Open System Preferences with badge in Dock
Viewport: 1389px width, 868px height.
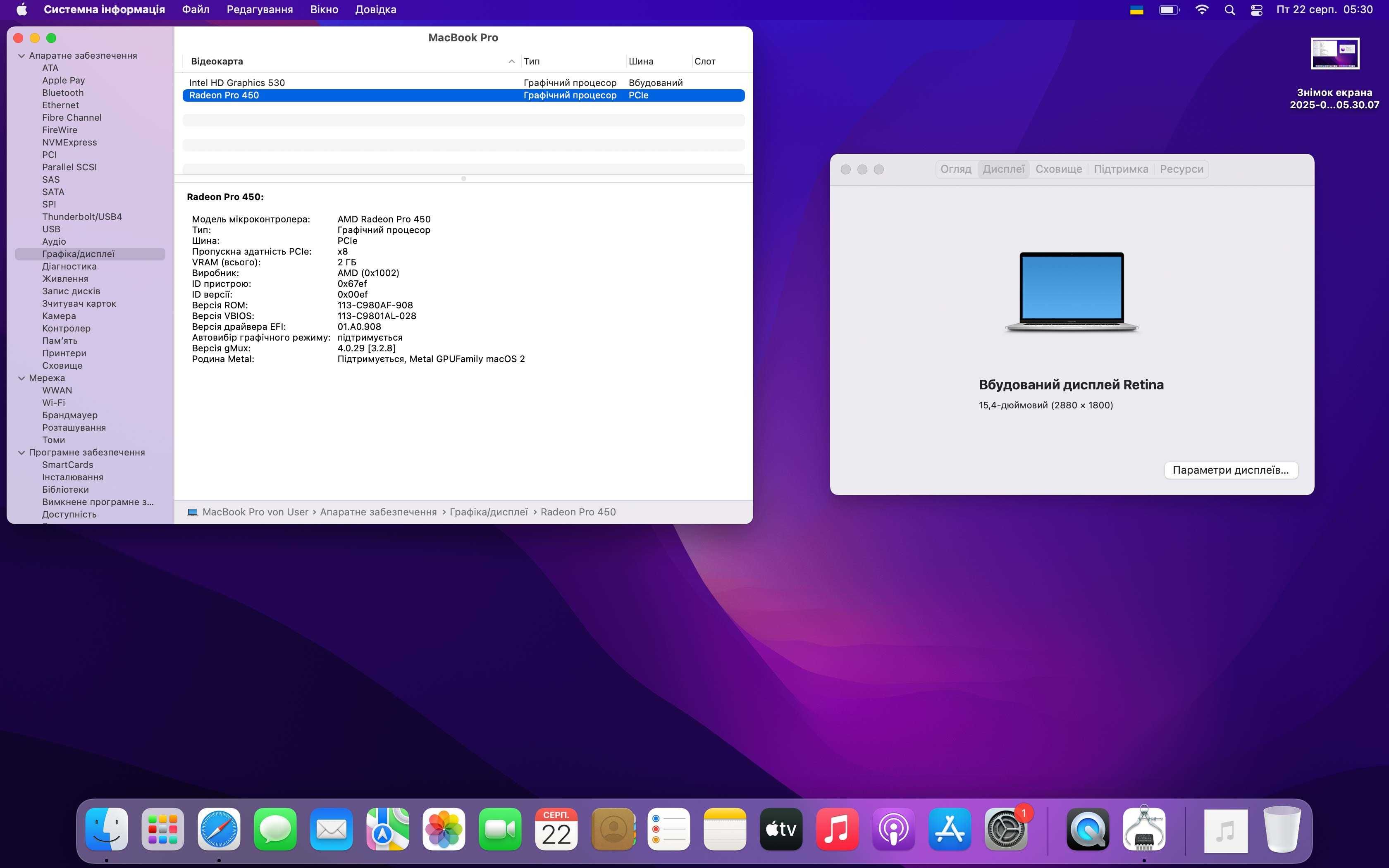pos(1006,829)
